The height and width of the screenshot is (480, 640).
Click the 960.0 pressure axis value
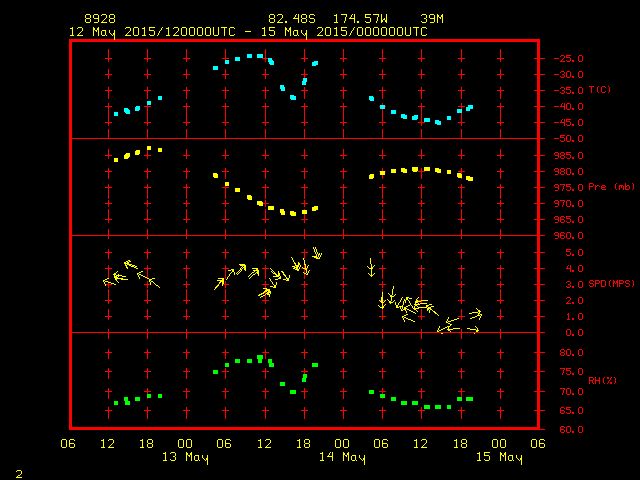tap(569, 236)
